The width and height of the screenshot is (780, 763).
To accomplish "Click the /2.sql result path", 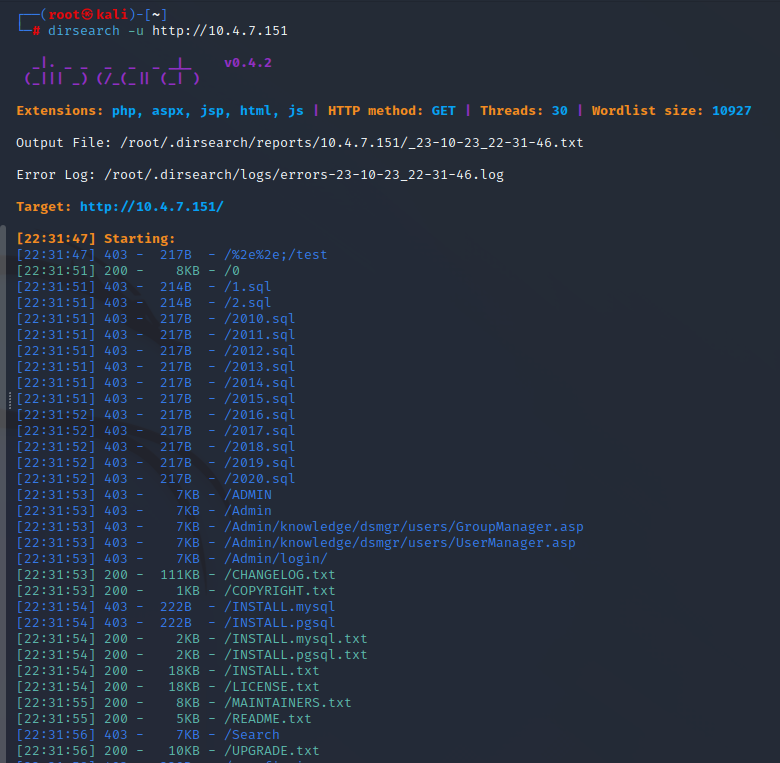I will [248, 302].
